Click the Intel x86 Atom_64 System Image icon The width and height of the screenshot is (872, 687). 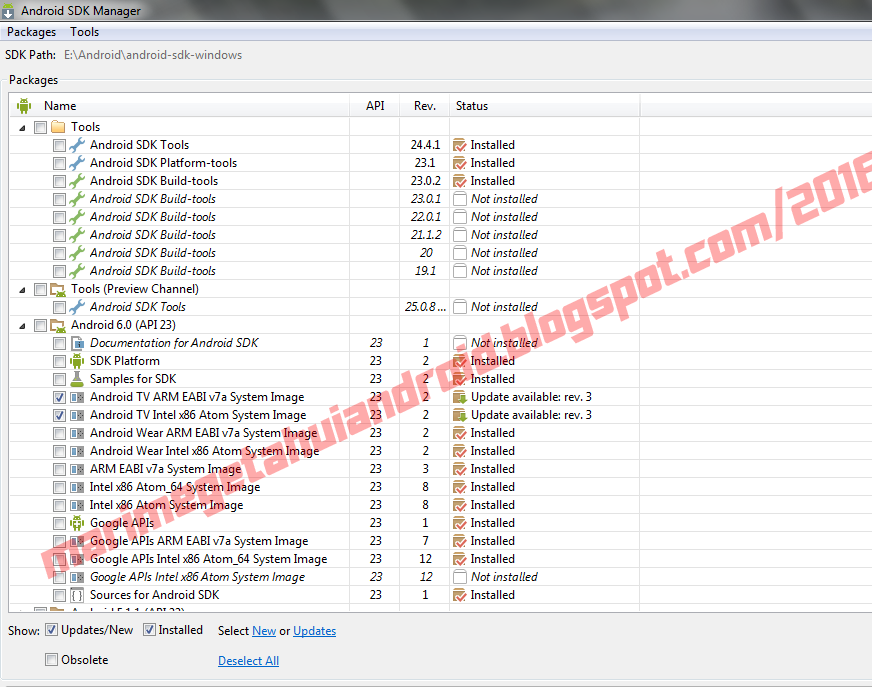77,487
